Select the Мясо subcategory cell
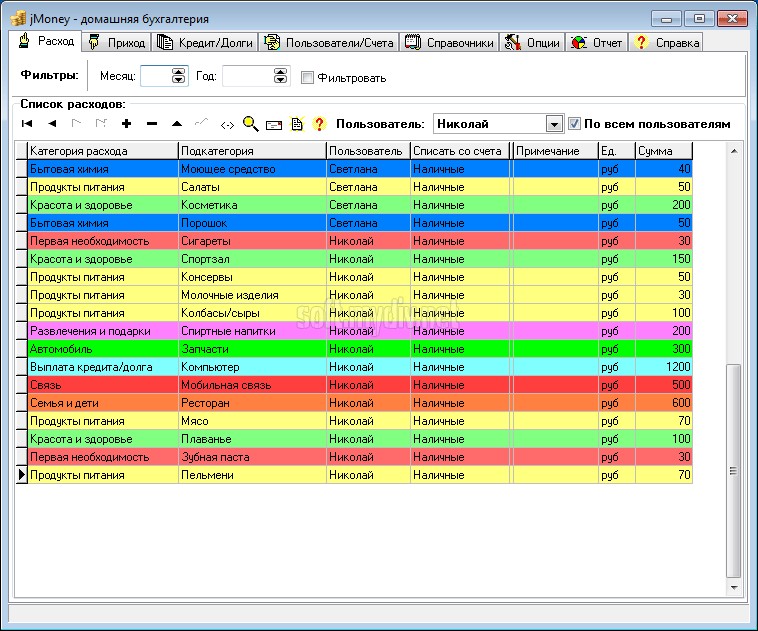The image size is (758, 631). (x=252, y=421)
